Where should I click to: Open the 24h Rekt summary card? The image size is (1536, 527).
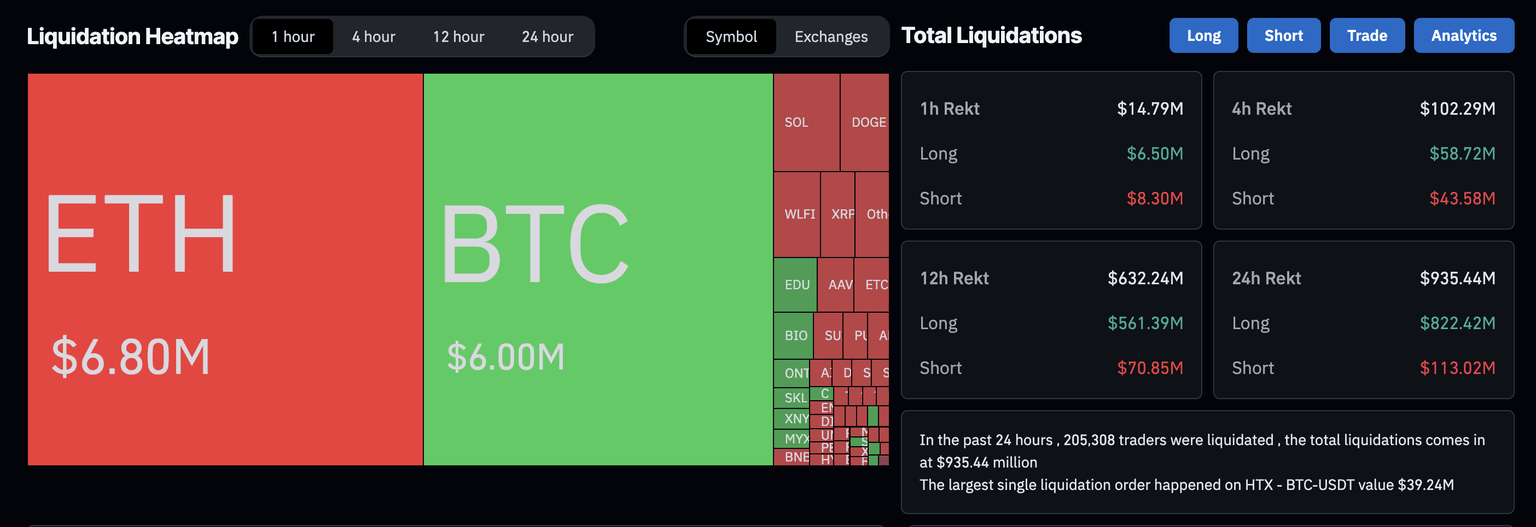tap(1363, 320)
